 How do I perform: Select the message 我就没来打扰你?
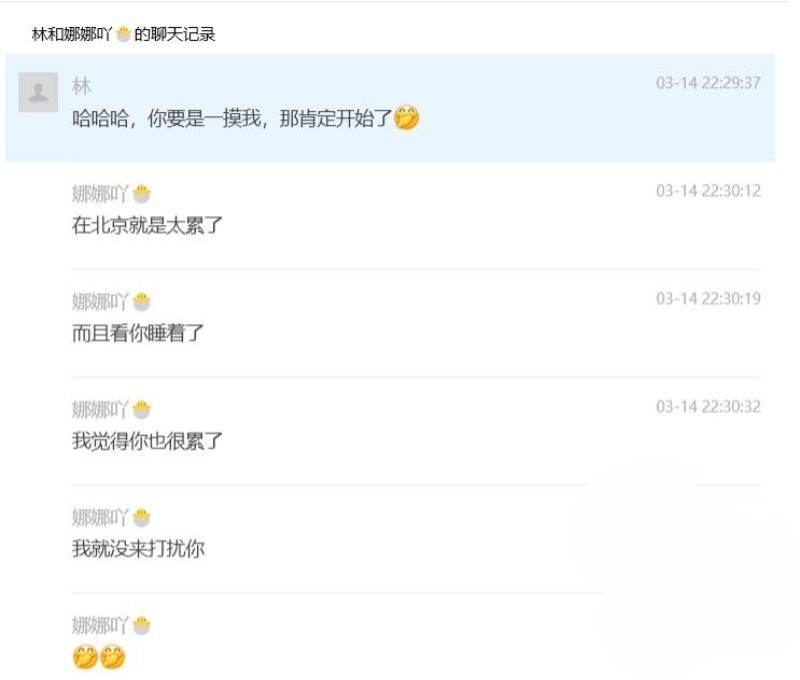[138, 549]
